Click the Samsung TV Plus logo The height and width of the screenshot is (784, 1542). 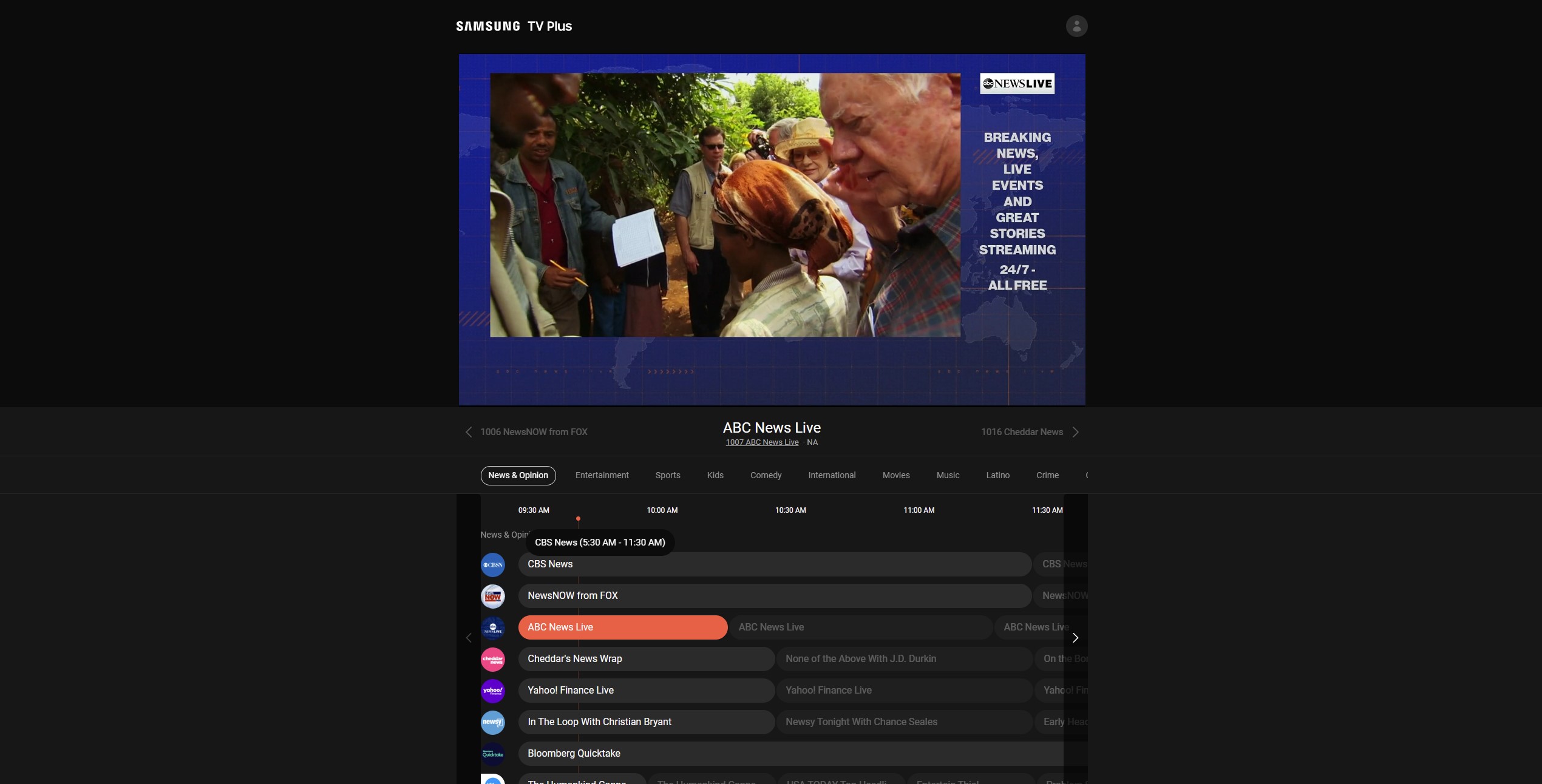point(514,26)
